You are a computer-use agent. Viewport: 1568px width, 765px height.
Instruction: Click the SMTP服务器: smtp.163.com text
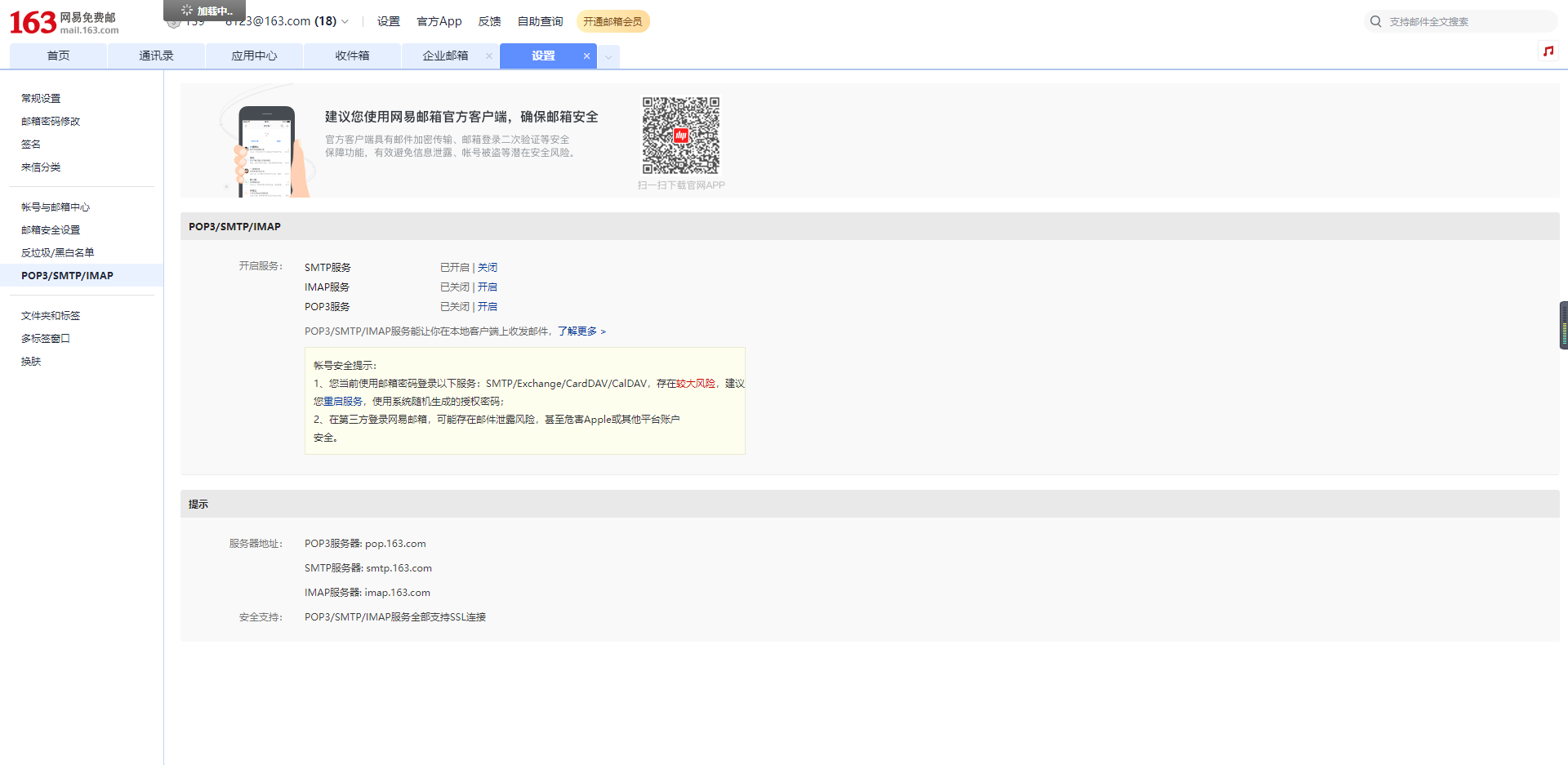(x=368, y=567)
